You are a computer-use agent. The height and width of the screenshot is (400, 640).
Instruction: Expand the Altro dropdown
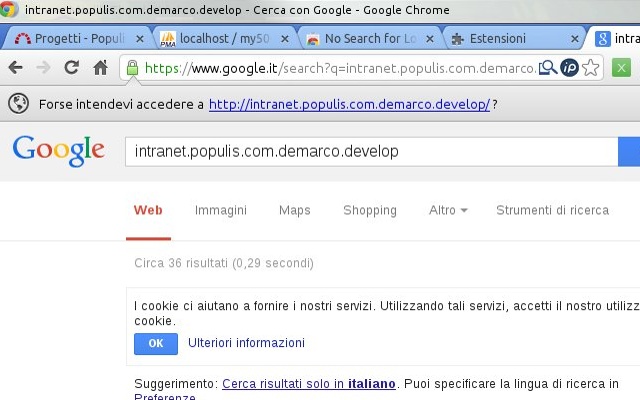(x=448, y=210)
